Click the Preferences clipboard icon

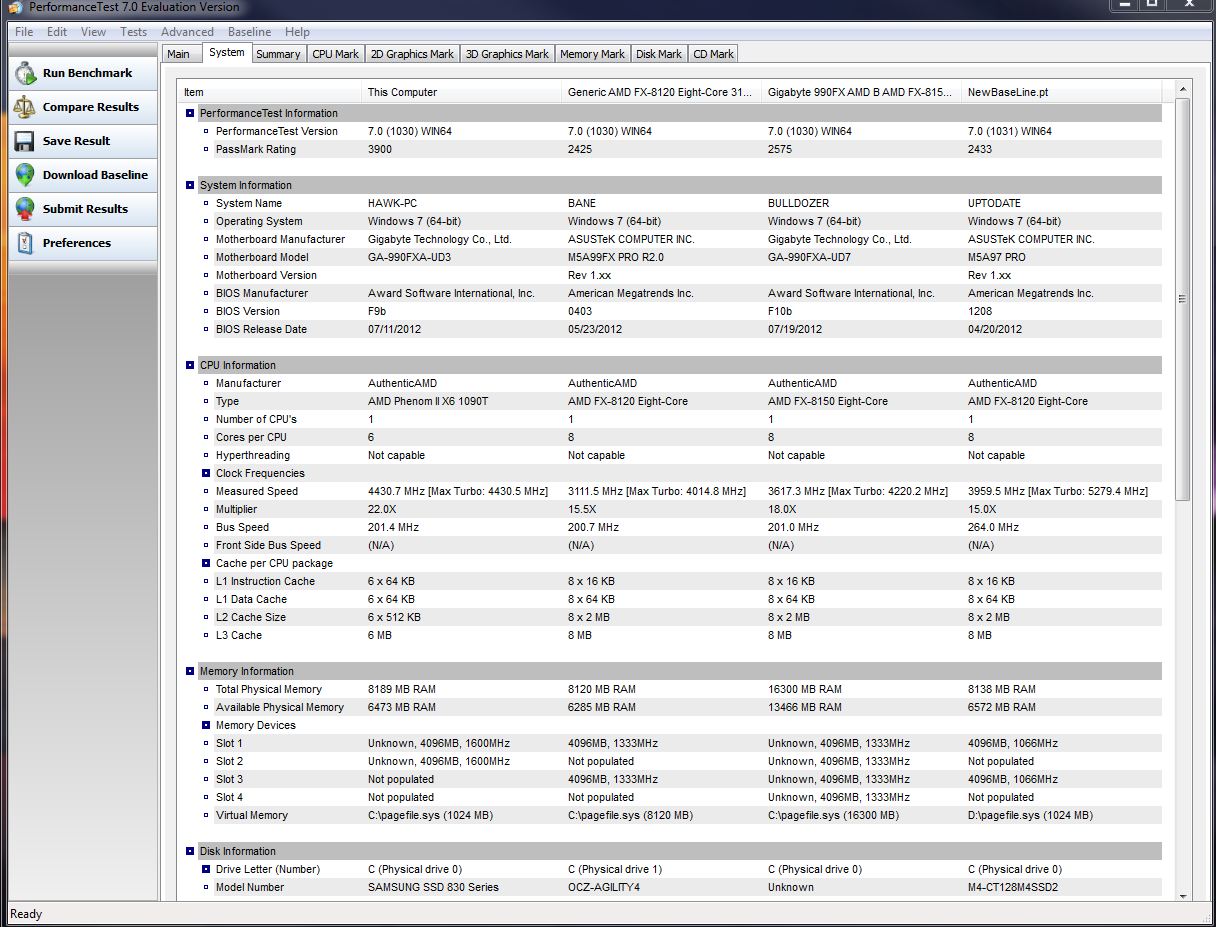[26, 243]
